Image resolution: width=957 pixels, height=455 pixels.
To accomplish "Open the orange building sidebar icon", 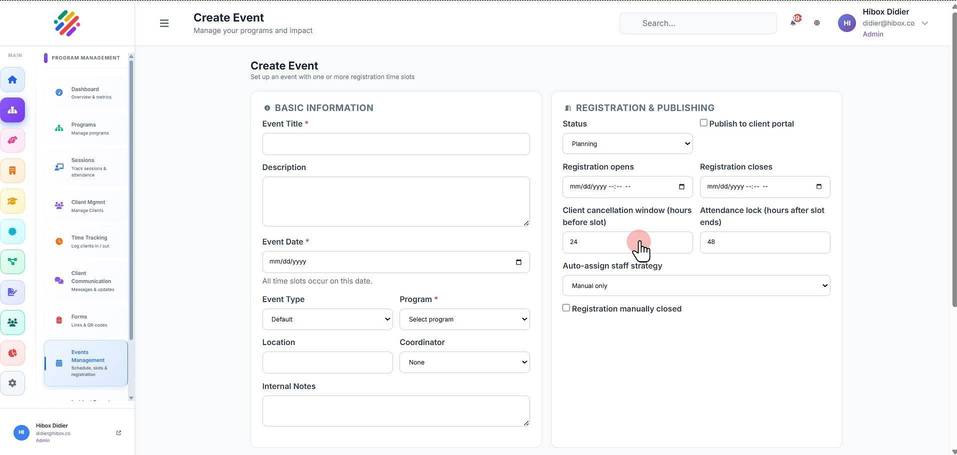I will pyautogui.click(x=12, y=170).
